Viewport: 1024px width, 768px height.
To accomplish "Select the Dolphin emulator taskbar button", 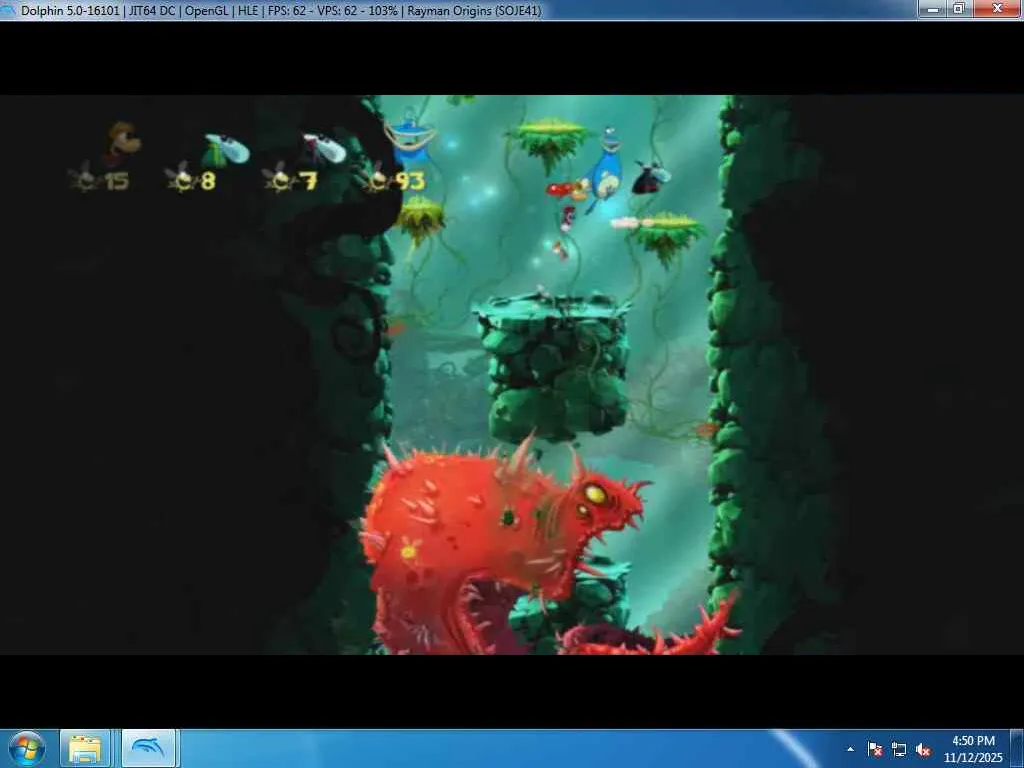I will [148, 749].
